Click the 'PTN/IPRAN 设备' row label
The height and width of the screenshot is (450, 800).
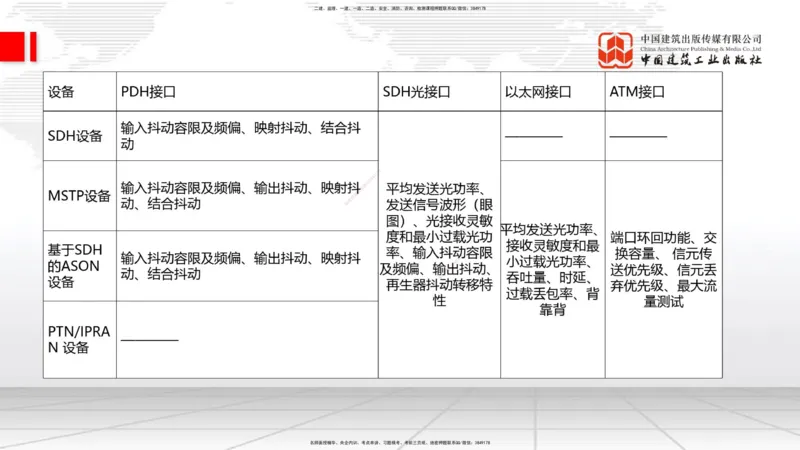(x=79, y=339)
